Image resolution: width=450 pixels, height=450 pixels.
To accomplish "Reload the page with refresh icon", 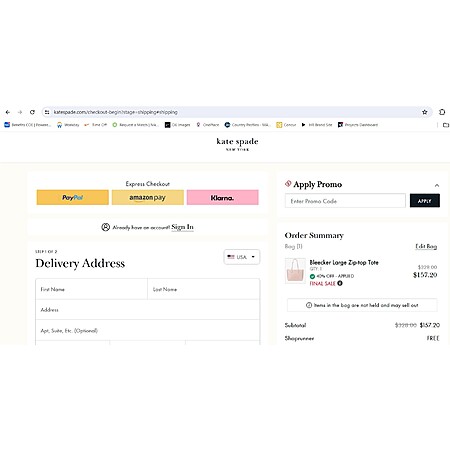I will pos(32,112).
